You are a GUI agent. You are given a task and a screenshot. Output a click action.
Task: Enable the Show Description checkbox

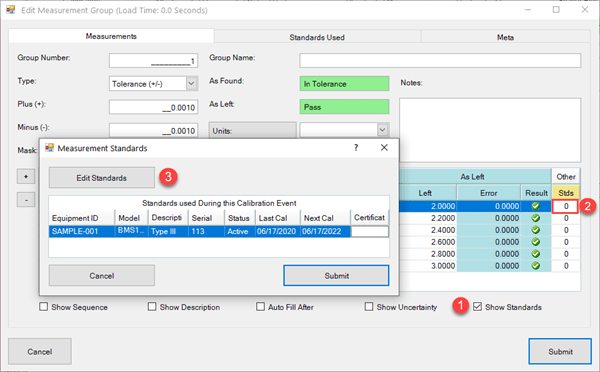(152, 307)
